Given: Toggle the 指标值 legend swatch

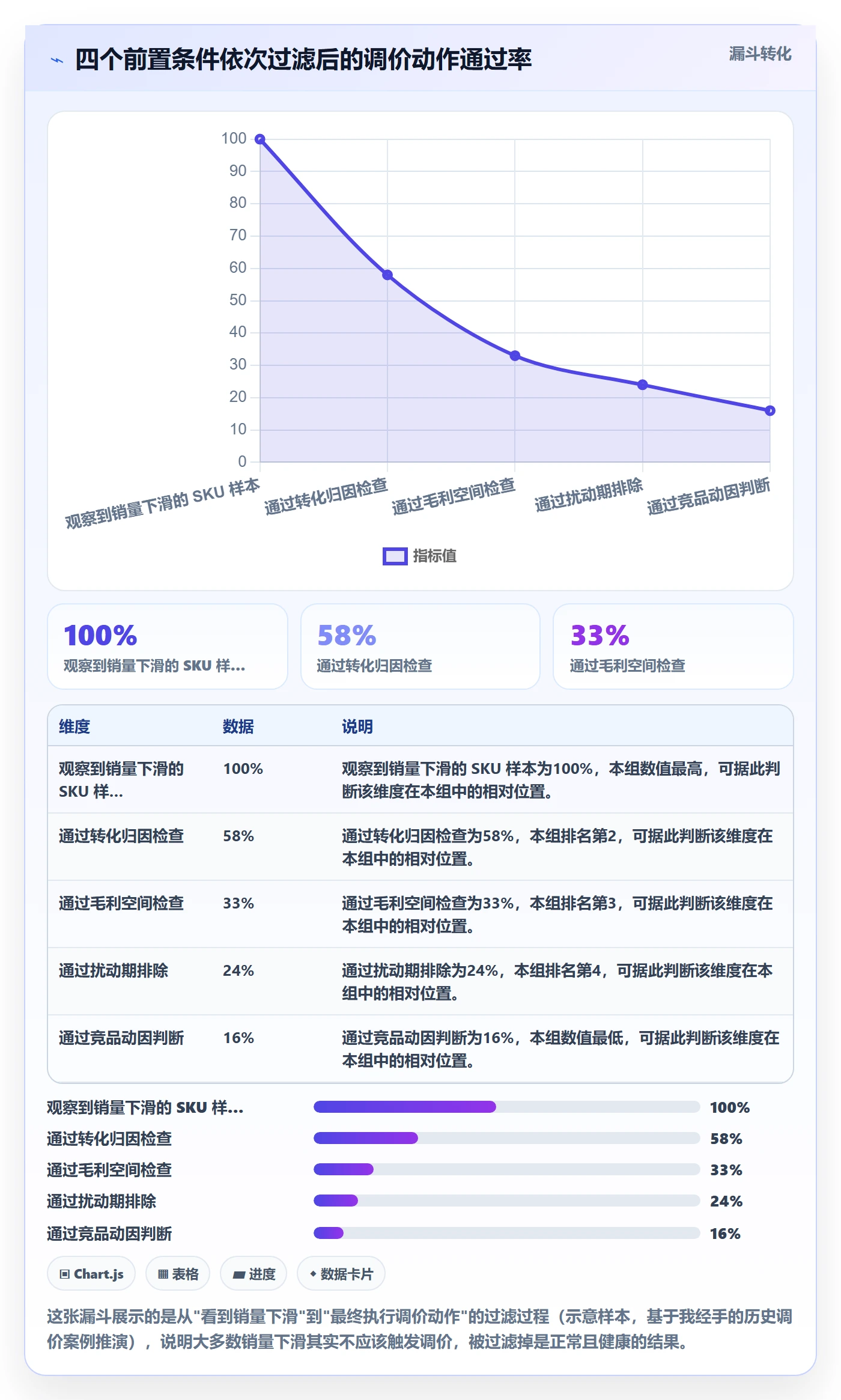Looking at the screenshot, I should pyautogui.click(x=395, y=556).
